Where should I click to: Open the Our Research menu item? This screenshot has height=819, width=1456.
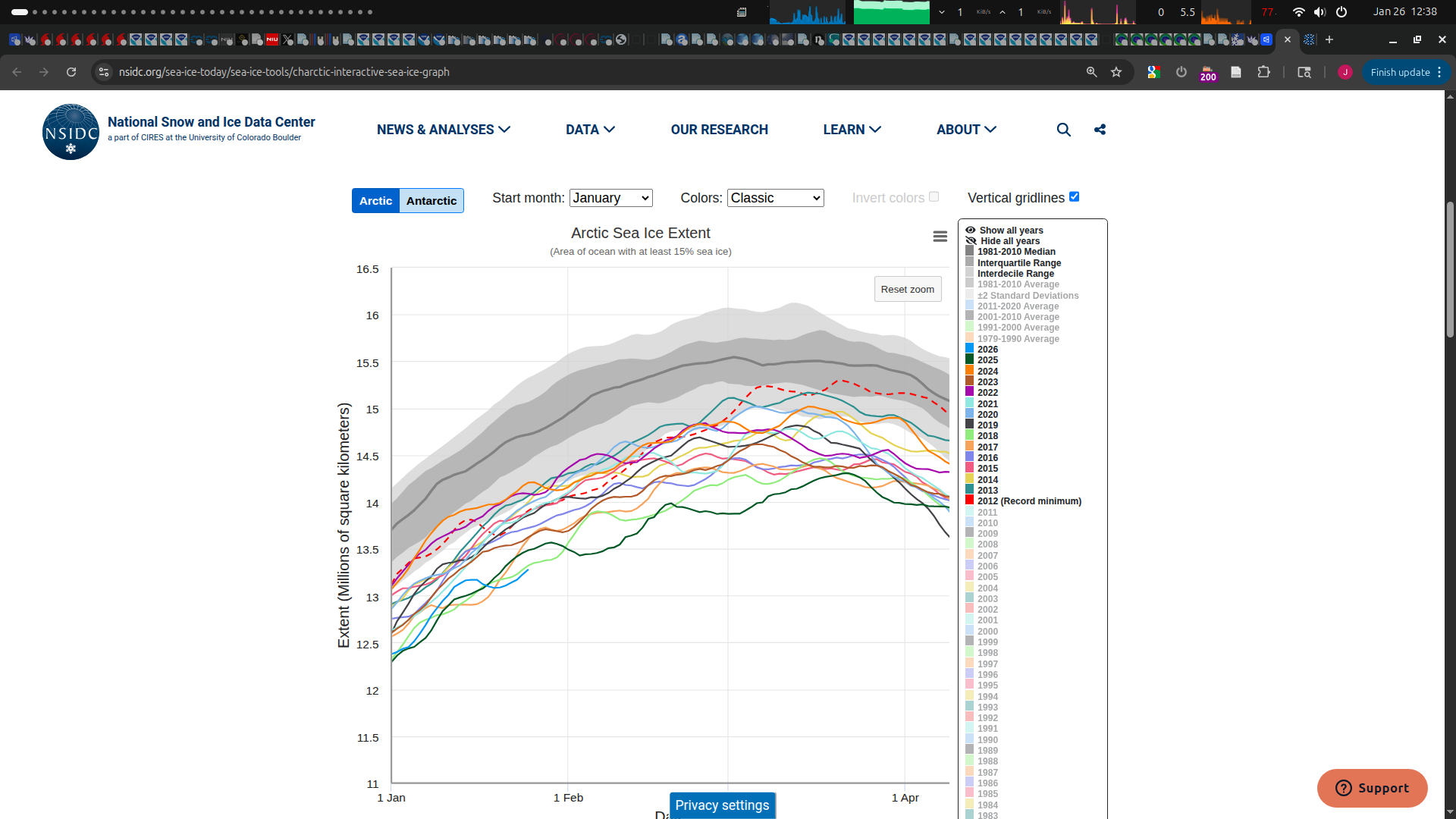pos(719,130)
